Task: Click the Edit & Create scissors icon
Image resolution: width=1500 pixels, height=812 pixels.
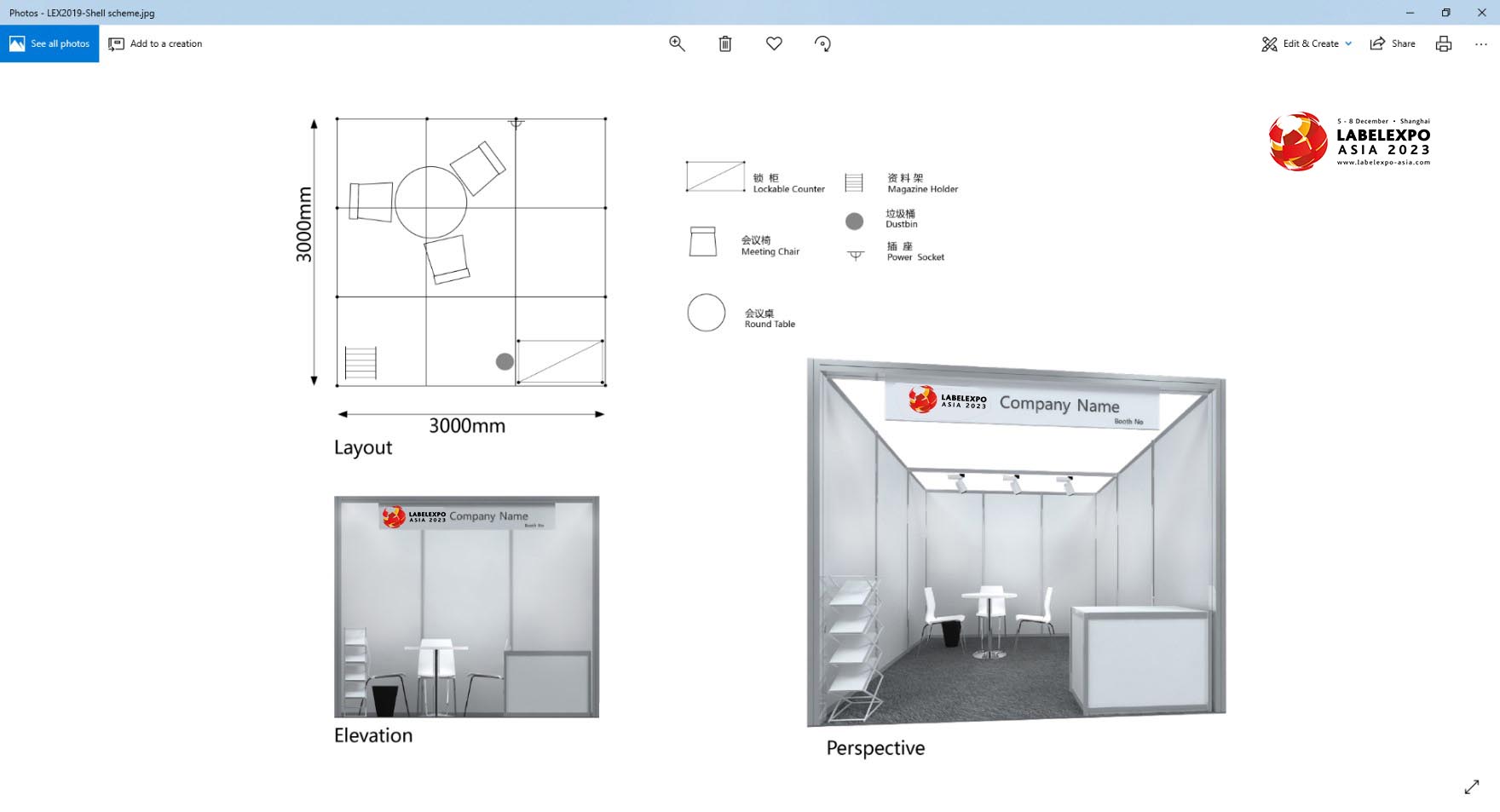Action: (x=1269, y=43)
